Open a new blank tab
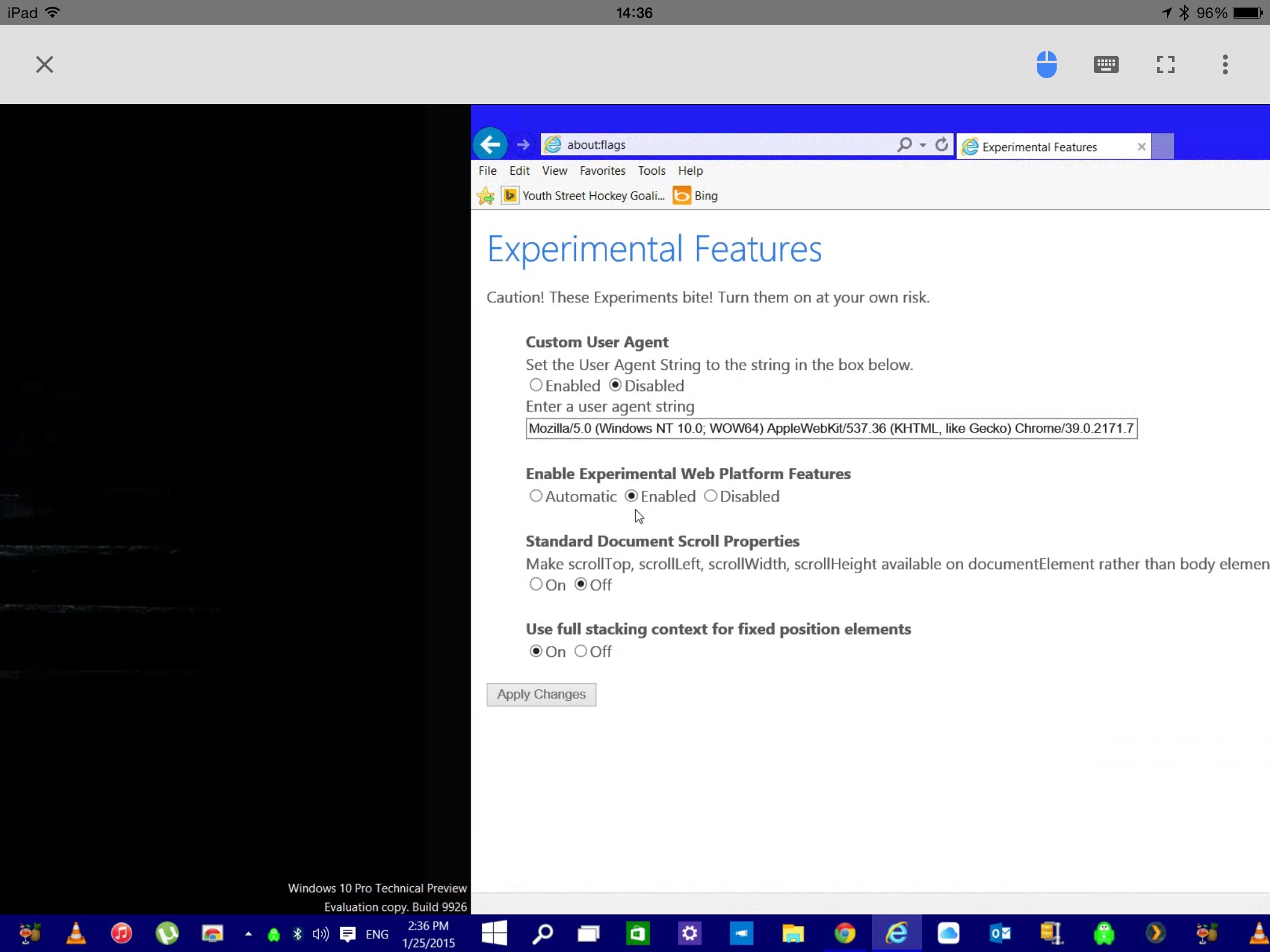Screen dimensions: 1270x952 pos(1163,147)
